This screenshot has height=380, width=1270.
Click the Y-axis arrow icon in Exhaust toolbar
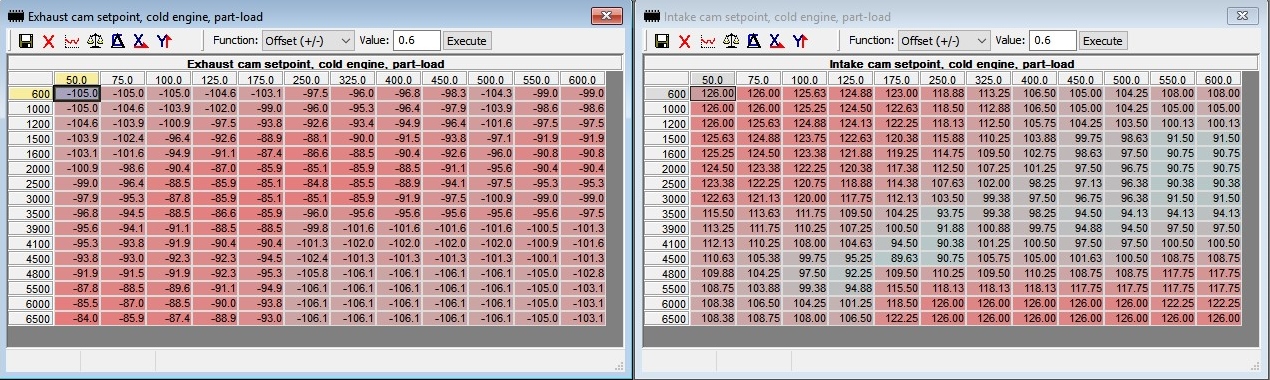click(x=163, y=41)
